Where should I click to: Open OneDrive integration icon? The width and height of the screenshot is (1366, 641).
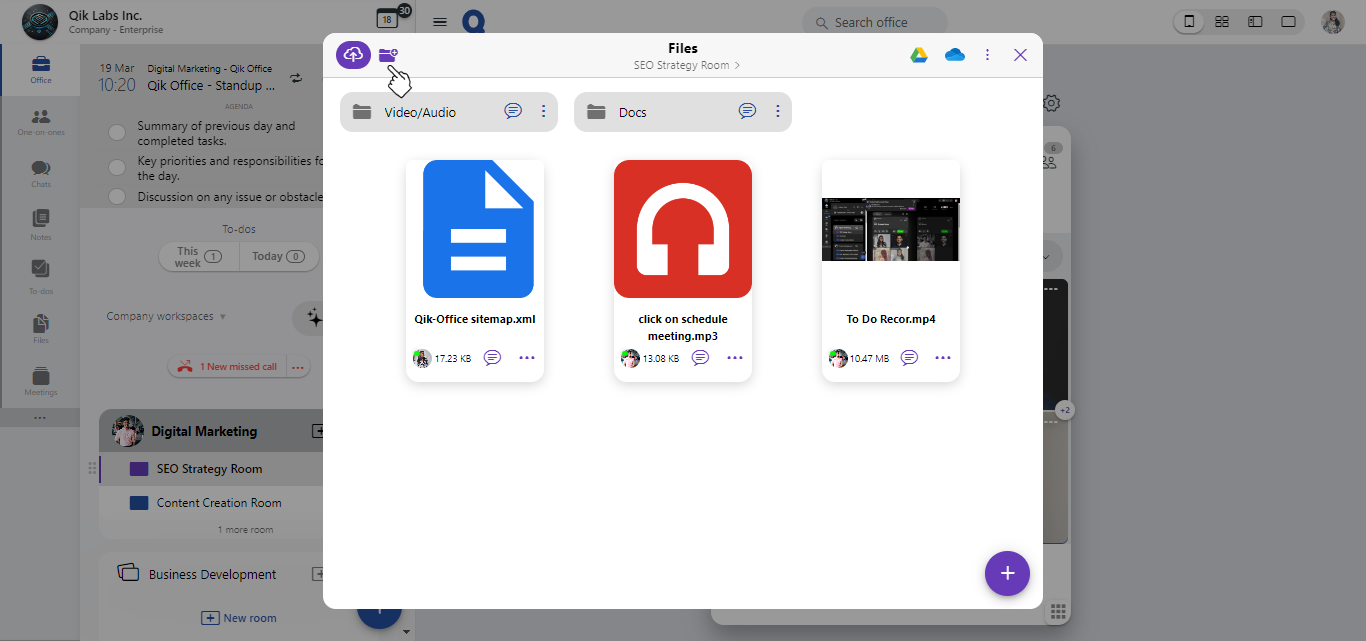955,55
